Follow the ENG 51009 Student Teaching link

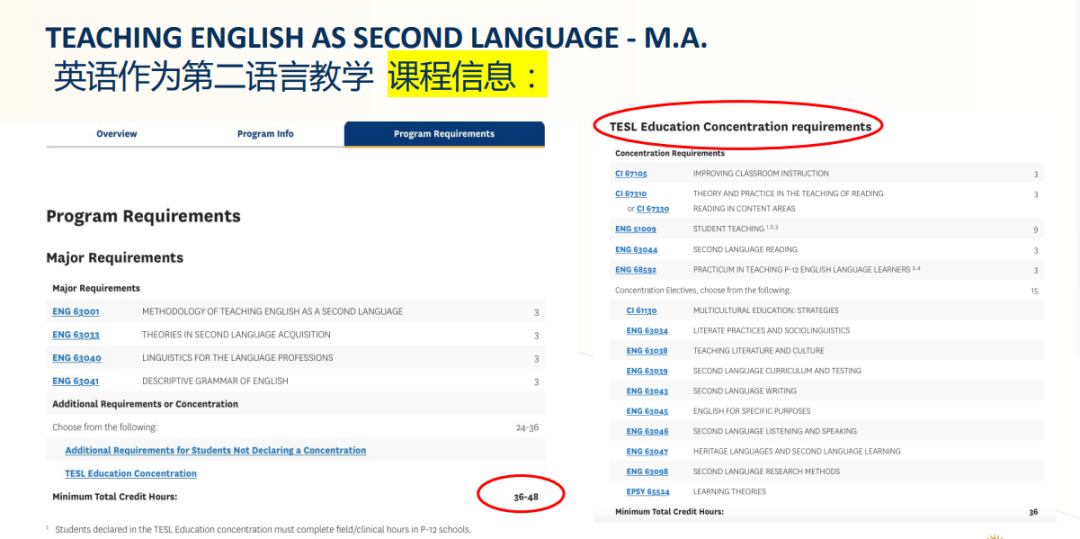636,229
